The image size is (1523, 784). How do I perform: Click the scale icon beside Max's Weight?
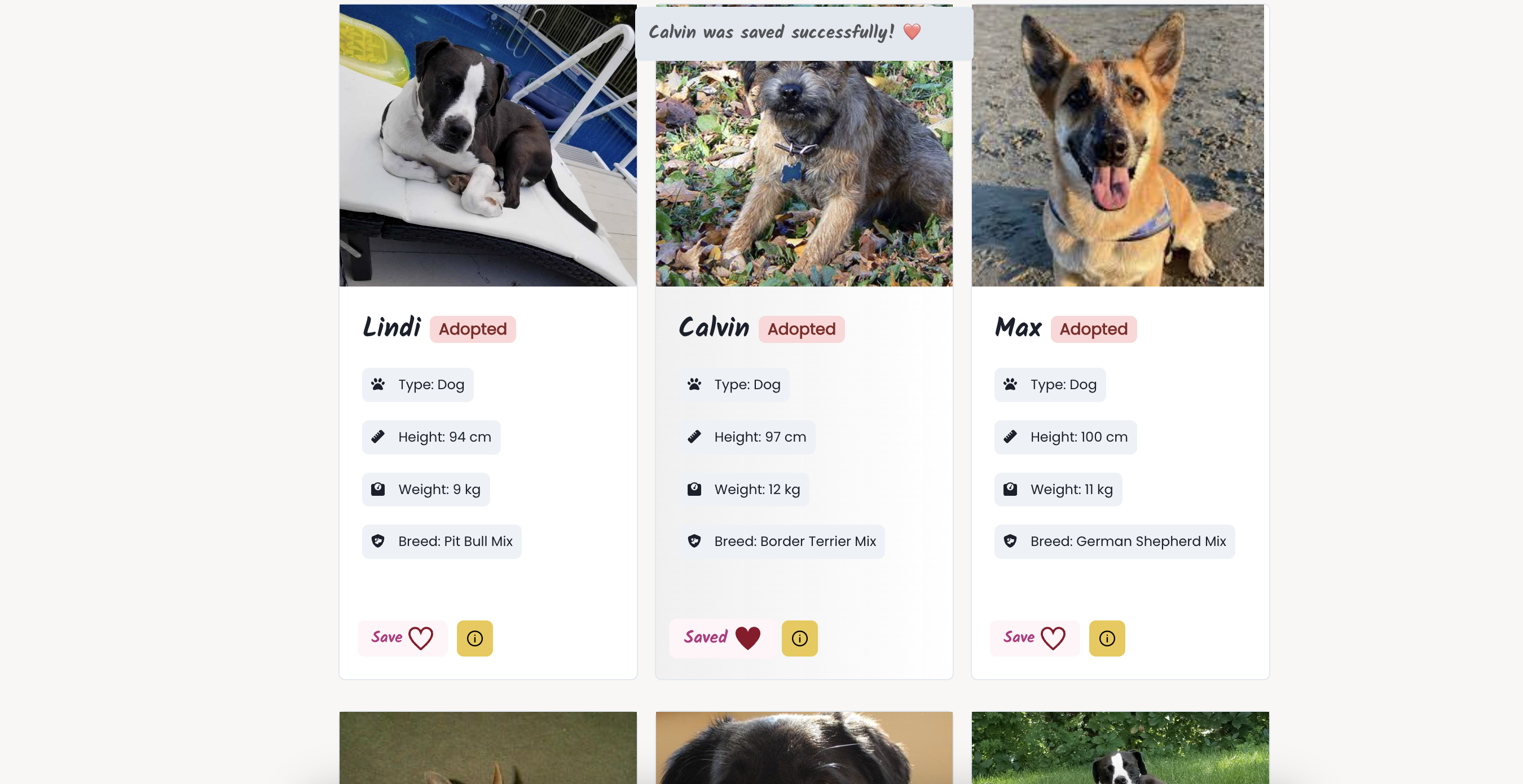tap(1010, 489)
